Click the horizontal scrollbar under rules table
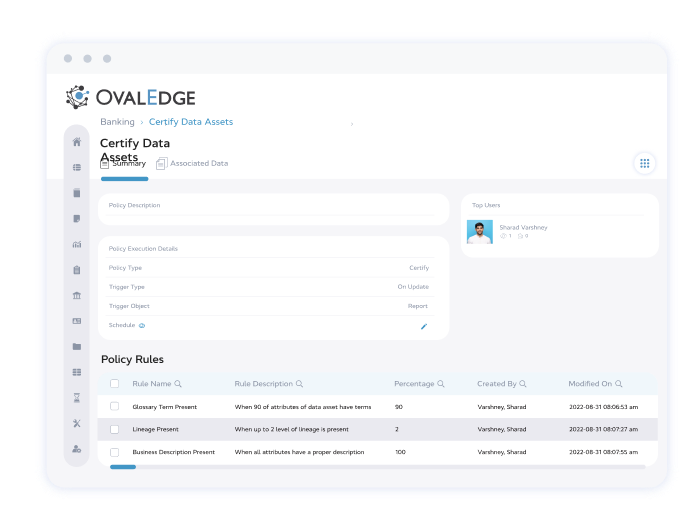The width and height of the screenshot is (700, 521). [x=378, y=467]
